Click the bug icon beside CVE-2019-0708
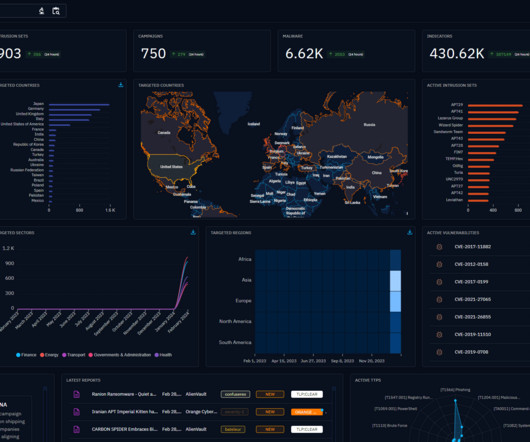Viewport: 530px width, 442px height. [439, 352]
